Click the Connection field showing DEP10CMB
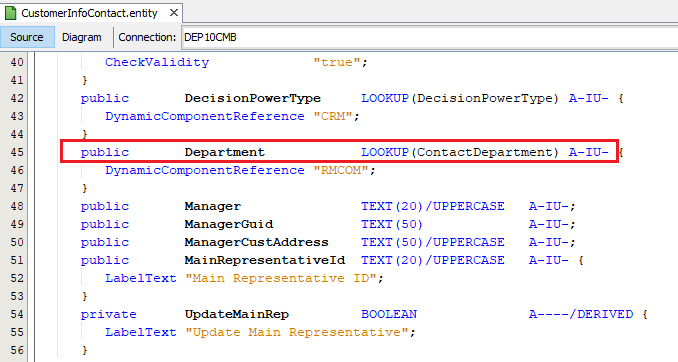Screen dimensions: 678x362 [429, 37]
